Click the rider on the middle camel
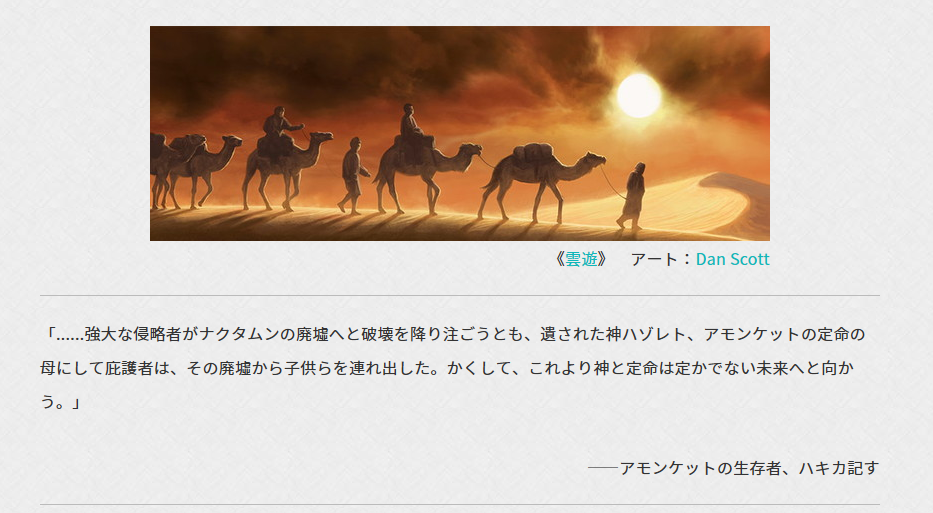This screenshot has height=513, width=933. click(x=410, y=123)
